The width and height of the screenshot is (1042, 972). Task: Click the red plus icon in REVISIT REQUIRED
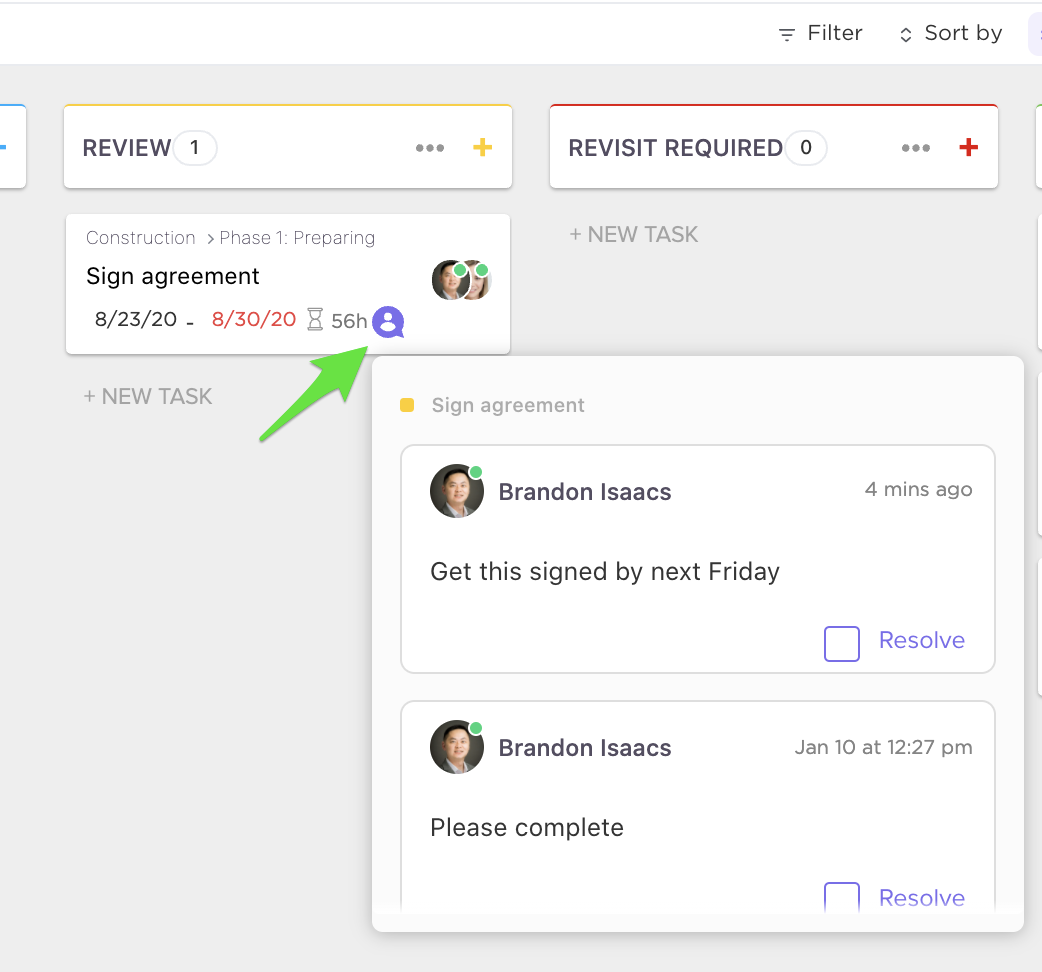tap(968, 148)
